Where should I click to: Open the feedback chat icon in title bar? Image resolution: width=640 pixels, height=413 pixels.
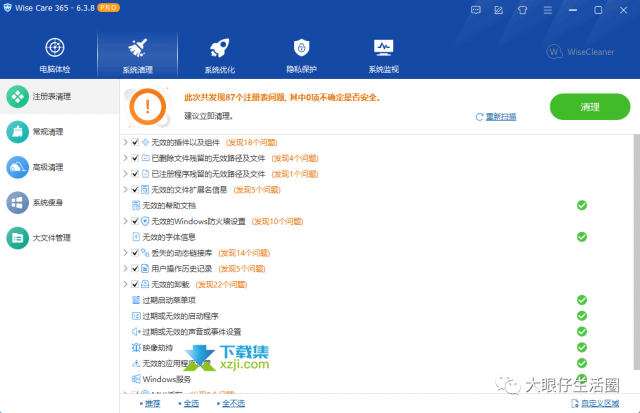point(476,10)
